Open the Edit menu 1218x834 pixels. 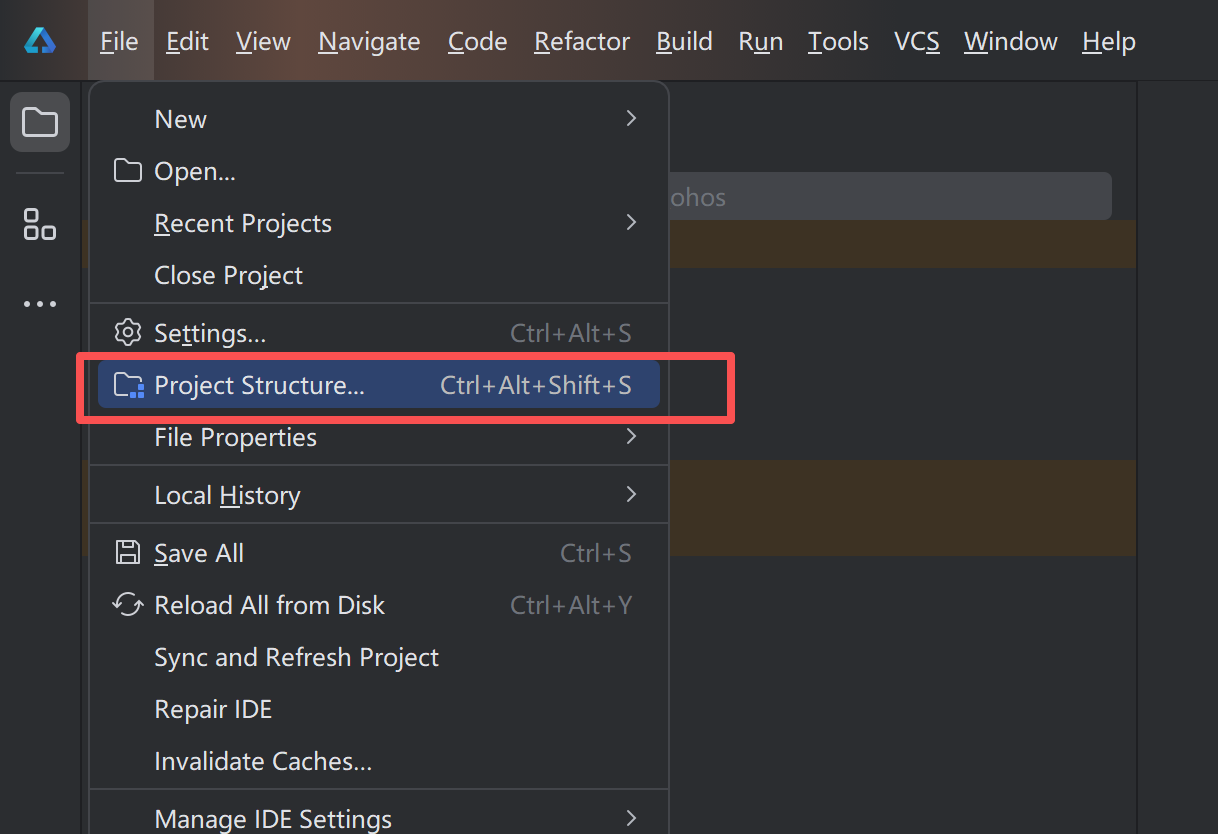coord(187,41)
